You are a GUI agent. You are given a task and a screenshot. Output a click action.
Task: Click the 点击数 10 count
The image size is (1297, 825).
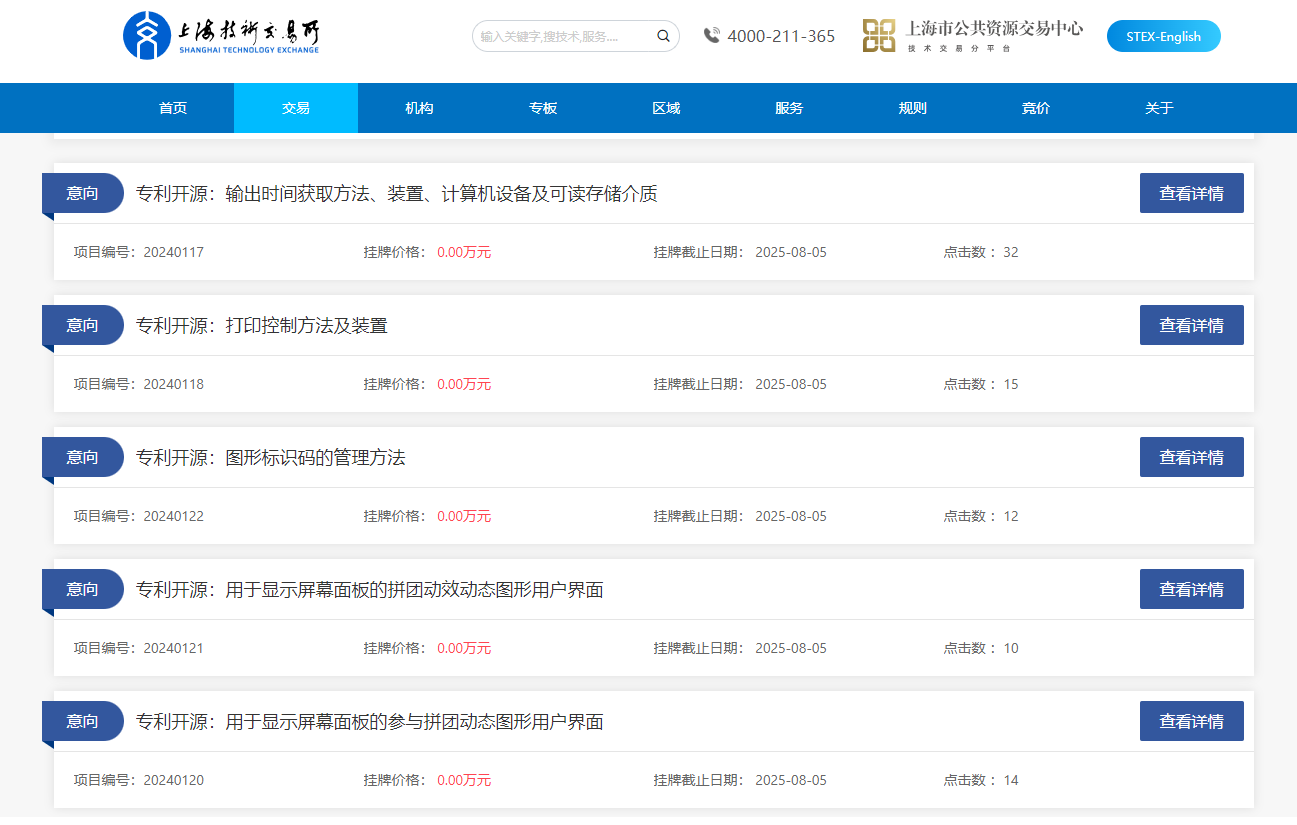click(x=1011, y=648)
